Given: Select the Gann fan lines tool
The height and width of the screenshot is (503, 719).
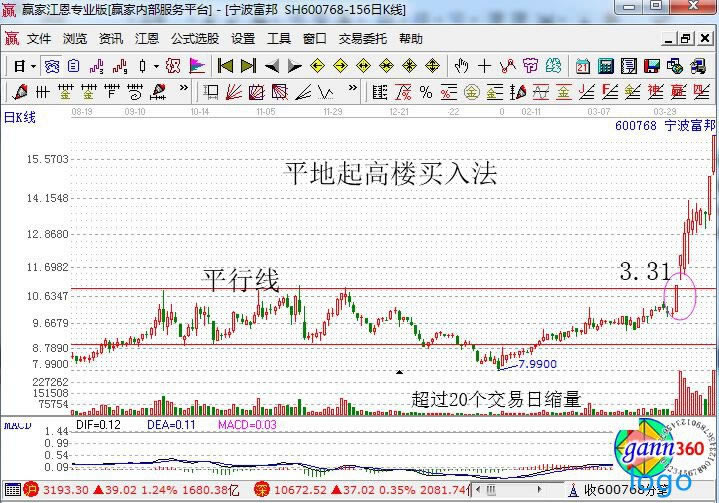Looking at the screenshot, I should pos(233,92).
